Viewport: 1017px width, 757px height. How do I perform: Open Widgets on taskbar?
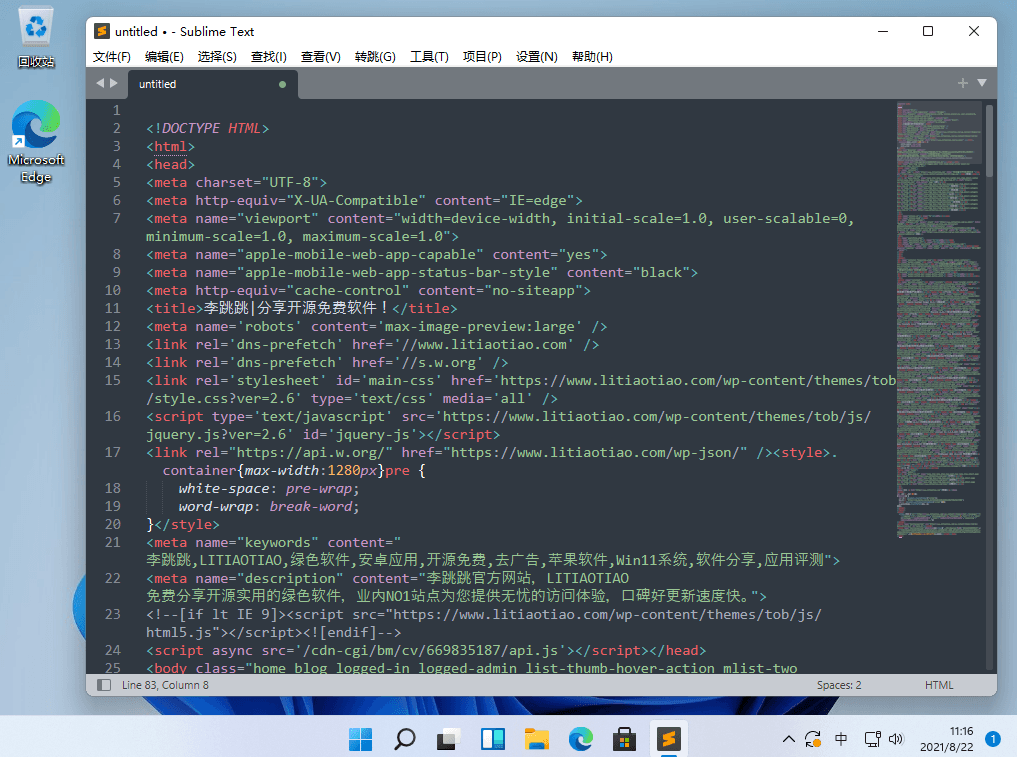pyautogui.click(x=492, y=739)
